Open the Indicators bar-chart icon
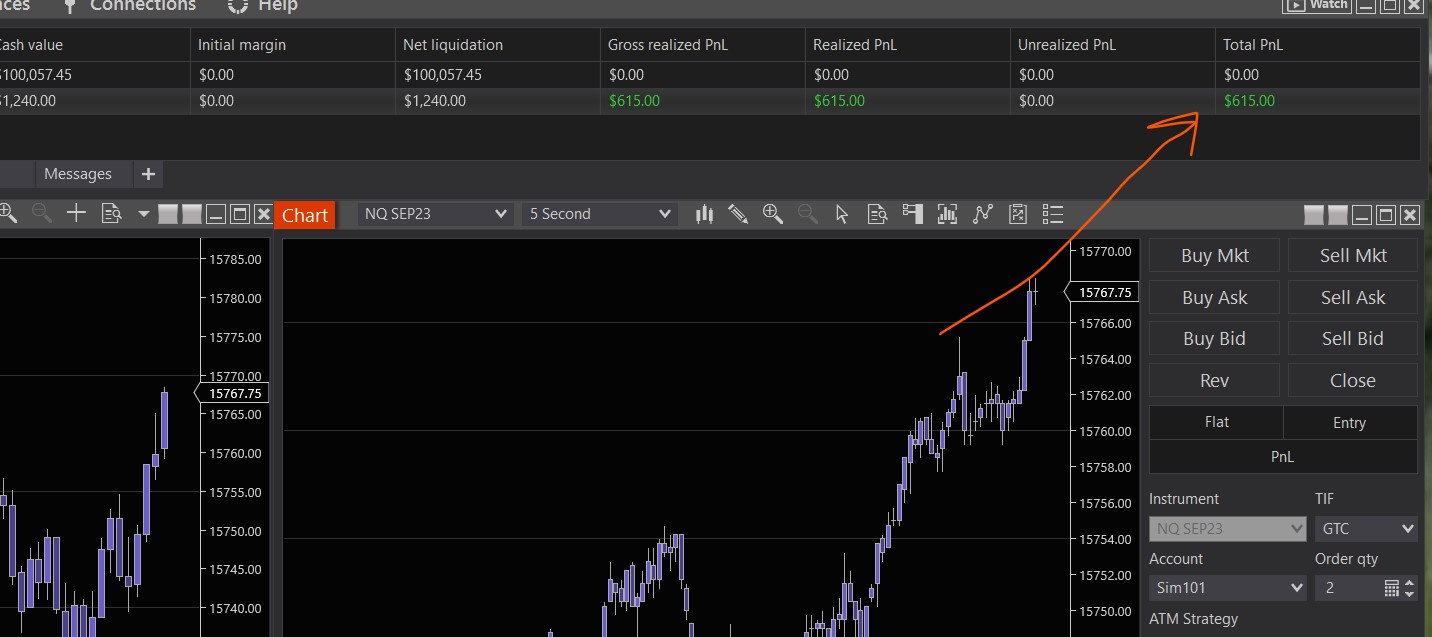This screenshot has width=1432, height=637. pos(947,214)
